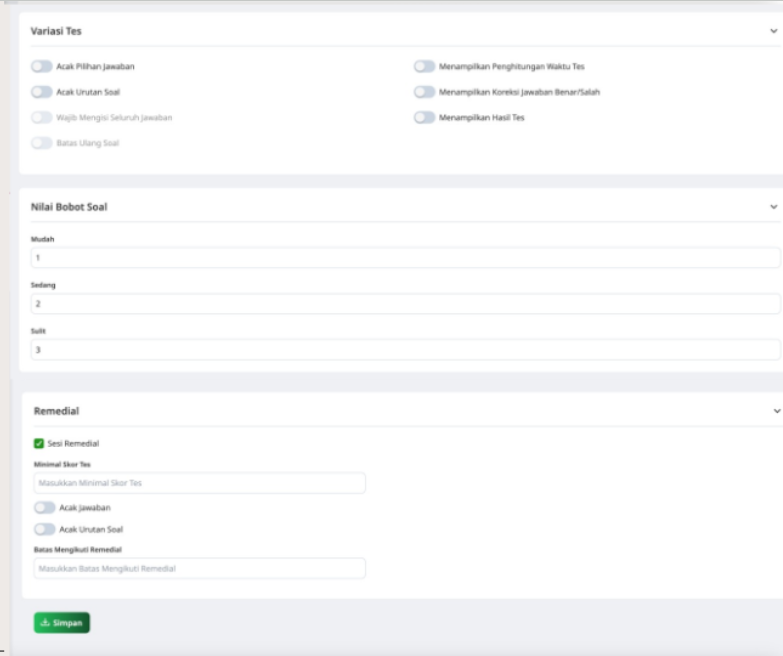Collapse the Nilai Bobot Soal chevron
This screenshot has width=783, height=656.
tap(774, 207)
